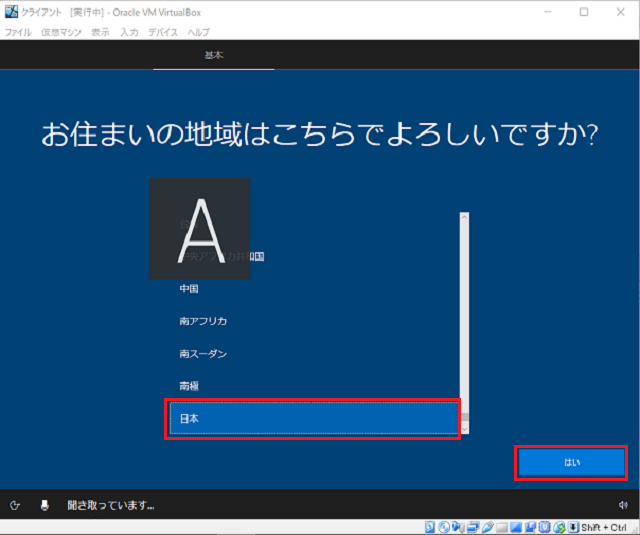The image size is (640, 535).
Task: Open the デバイス menu
Action: 163,32
